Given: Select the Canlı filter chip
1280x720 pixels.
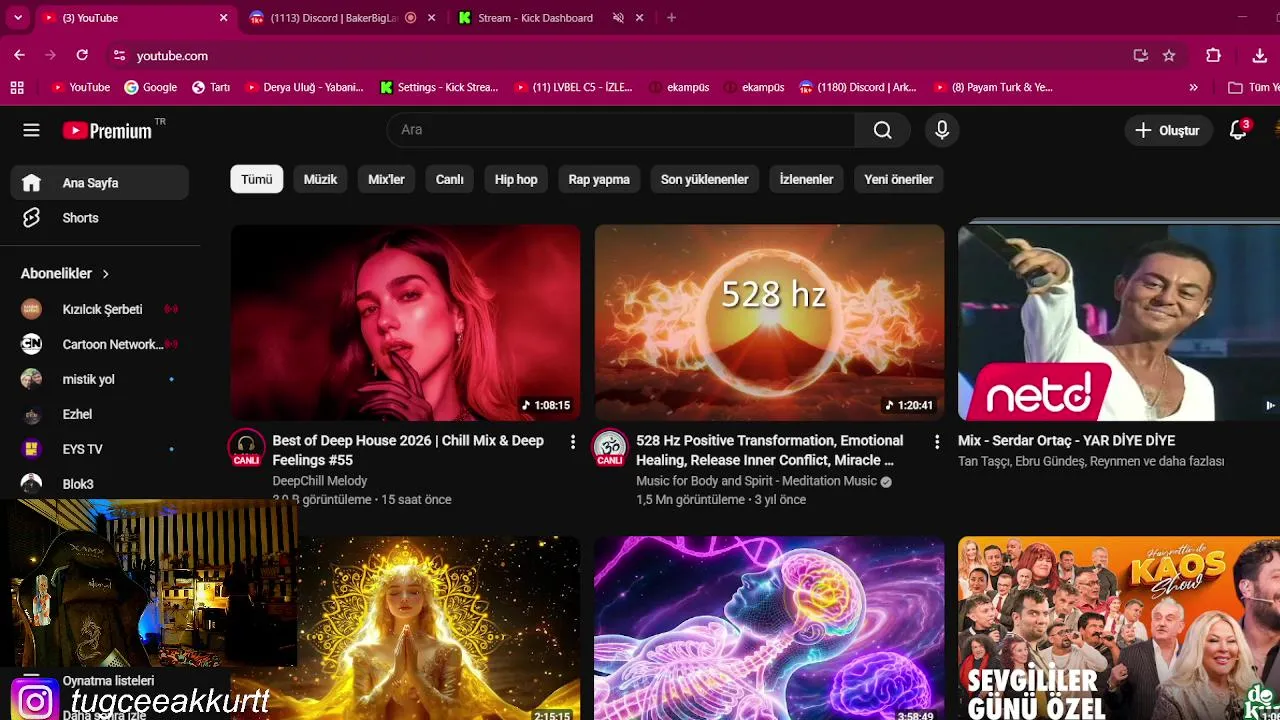Looking at the screenshot, I should 449,179.
